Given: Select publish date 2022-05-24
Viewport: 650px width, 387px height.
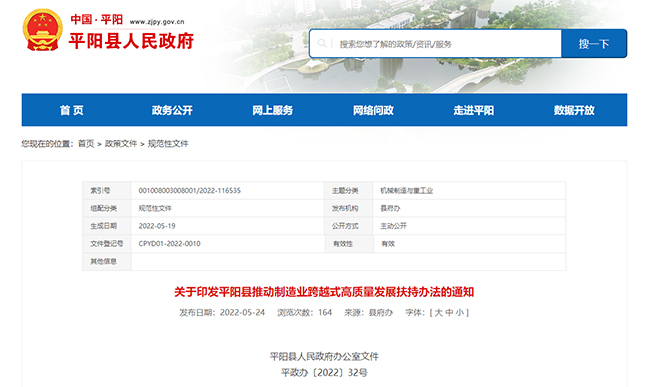Looking at the screenshot, I should 242,312.
